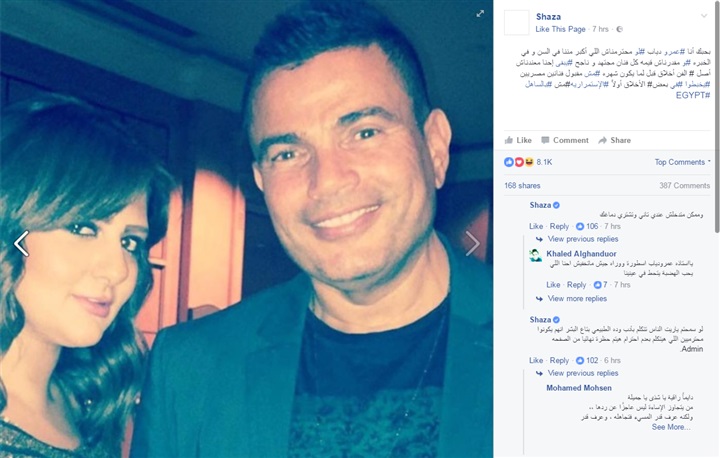Click Reply under Khaled Alghanduor's comment
The width and height of the screenshot is (720, 458).
576,285
